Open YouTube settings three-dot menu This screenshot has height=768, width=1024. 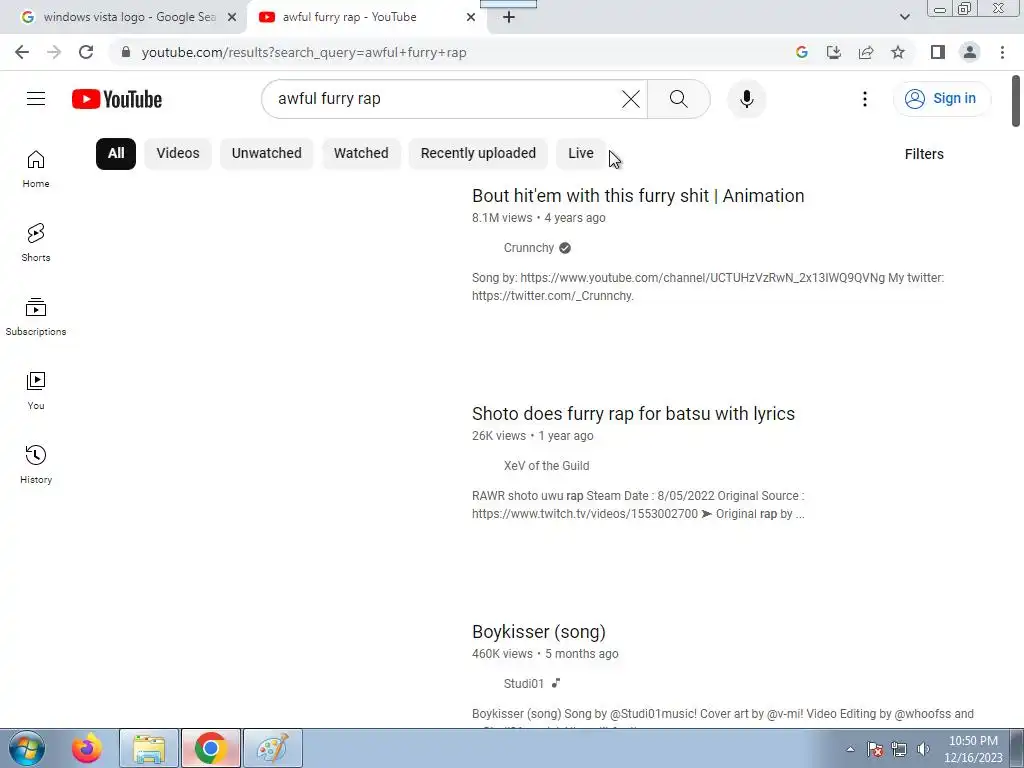(x=865, y=99)
